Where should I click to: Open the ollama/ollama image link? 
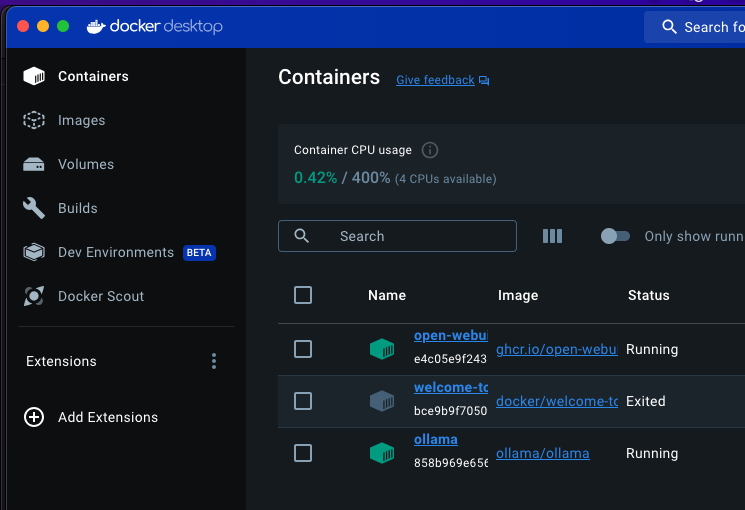point(543,453)
